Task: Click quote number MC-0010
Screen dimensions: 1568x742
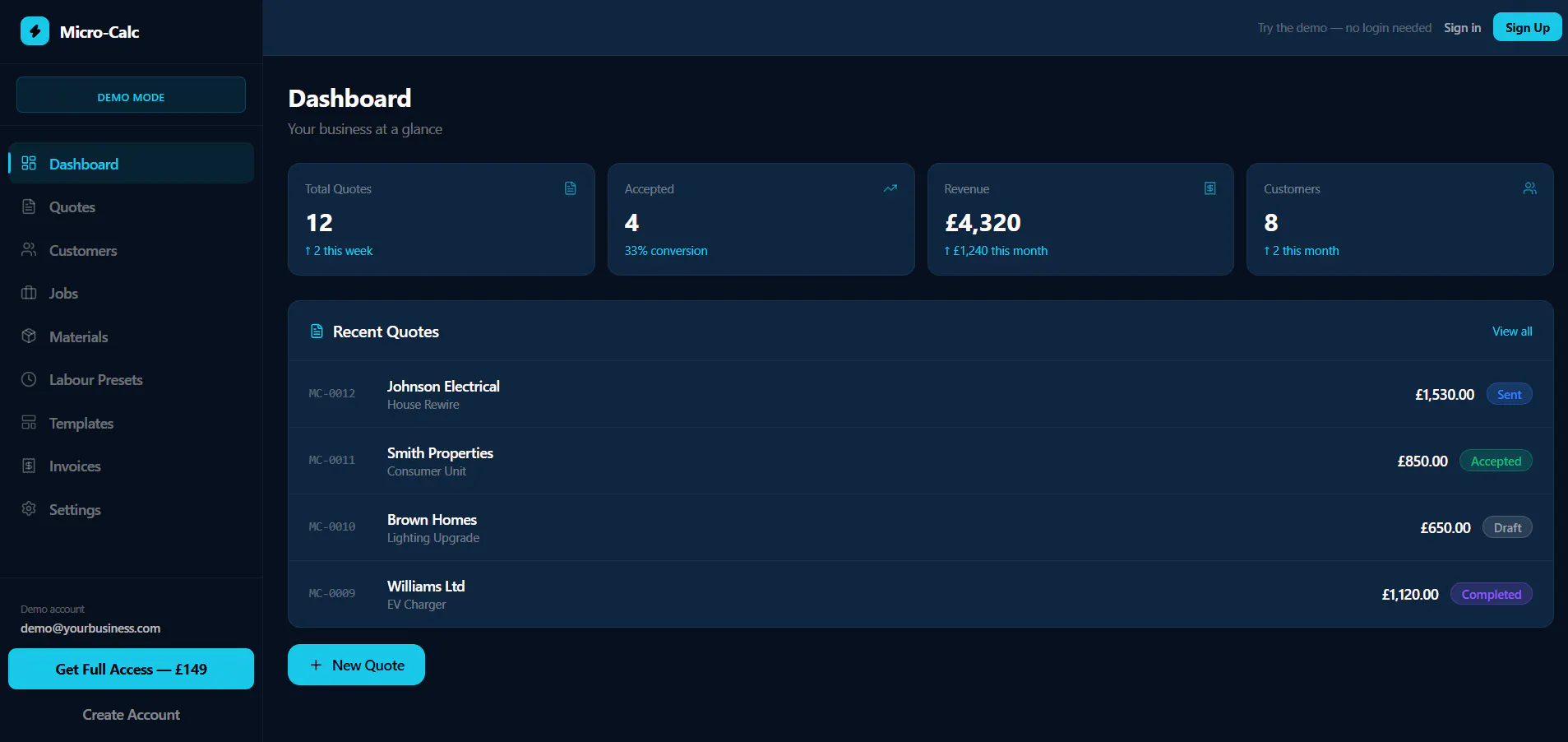Action: (x=332, y=526)
